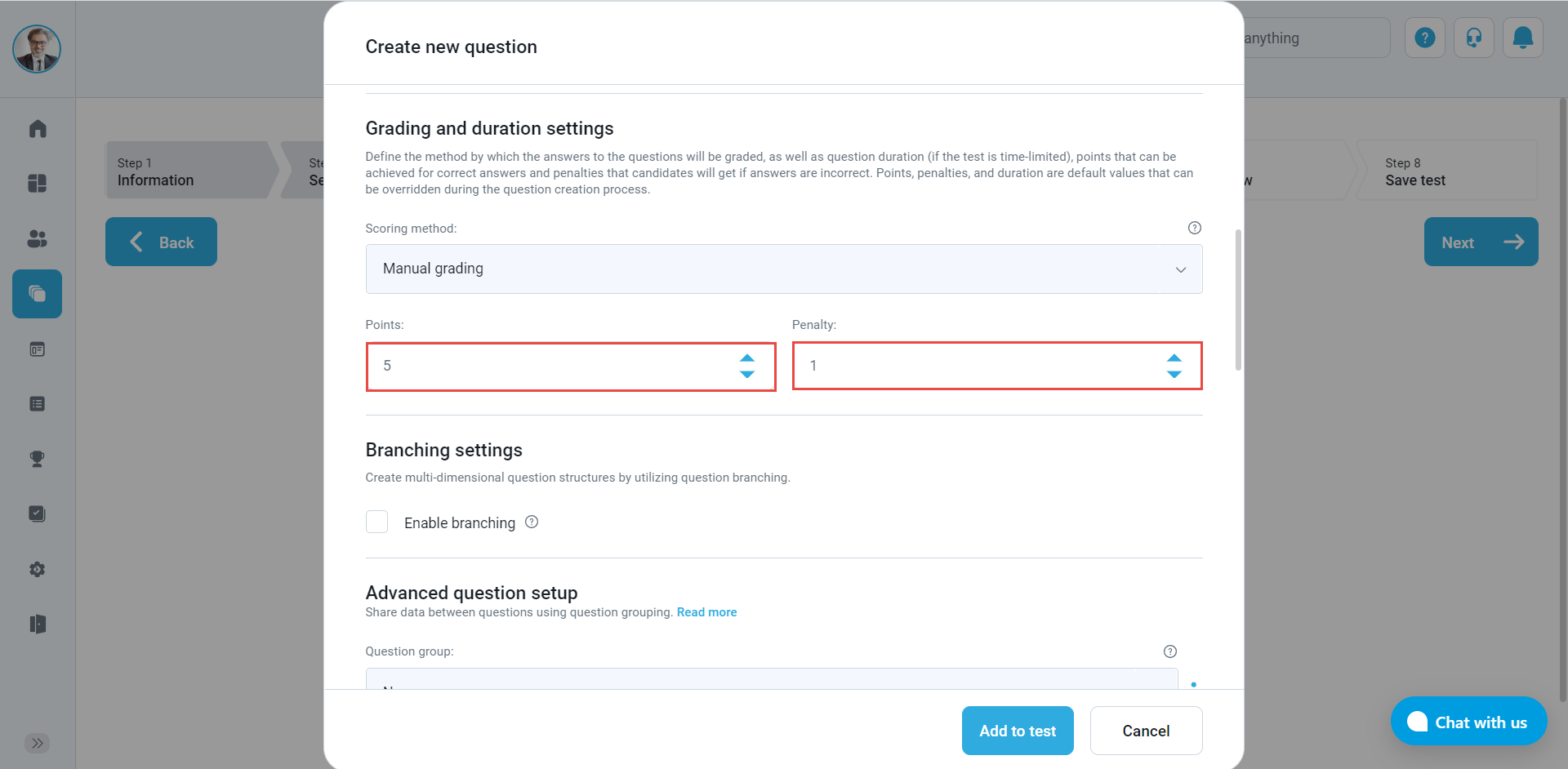Decrease the Penalty value with down arrow
This screenshot has width=1568, height=769.
1174,374
